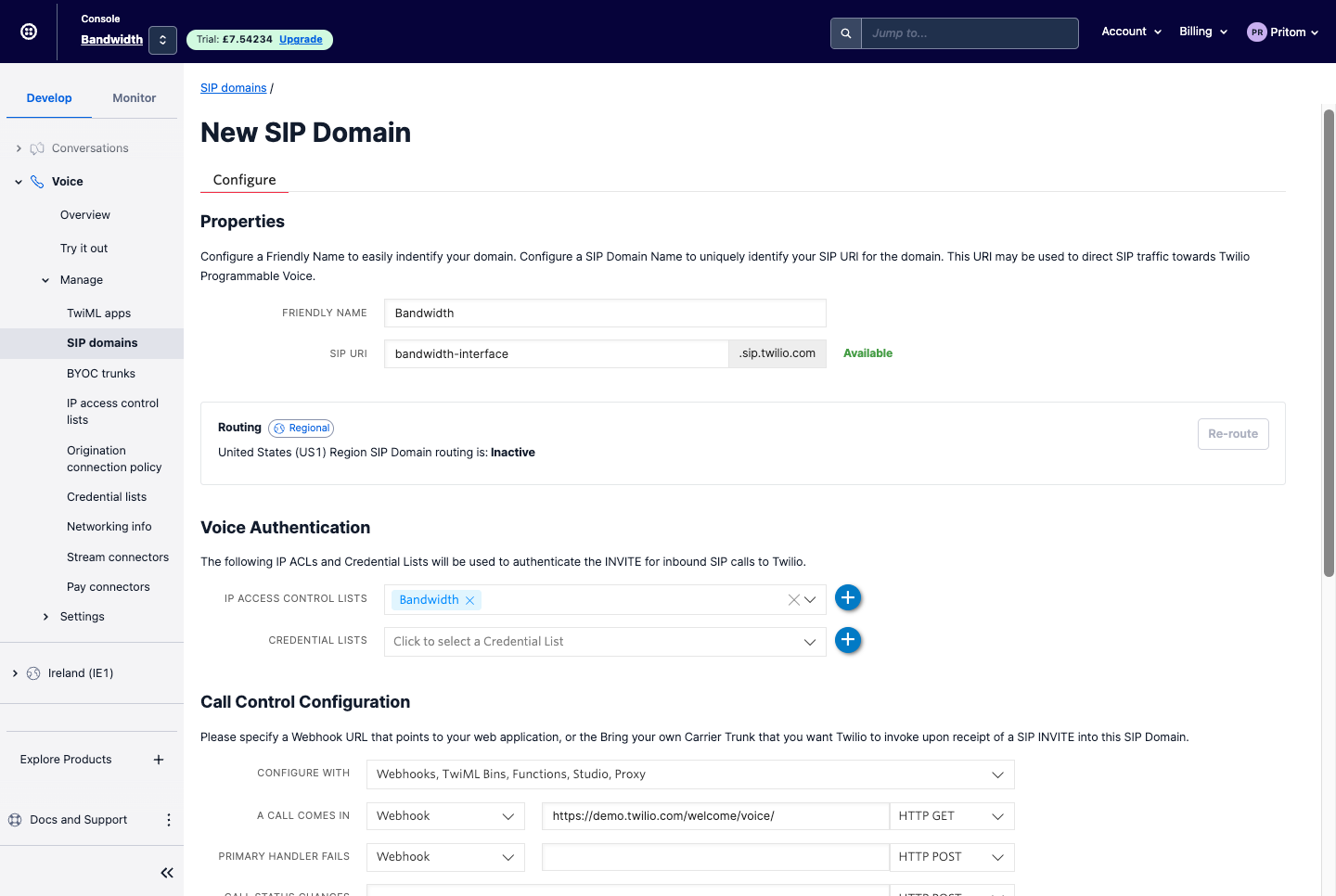Image resolution: width=1336 pixels, height=896 pixels.
Task: Click the Conversations chat icon
Action: click(x=37, y=148)
